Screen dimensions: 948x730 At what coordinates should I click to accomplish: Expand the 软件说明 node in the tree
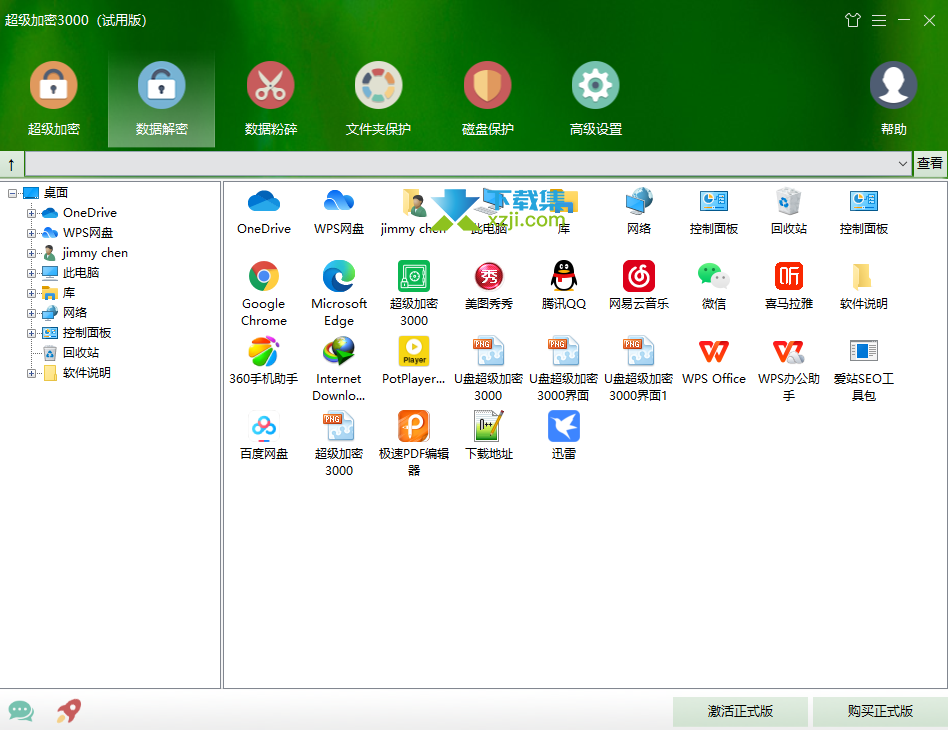pos(31,373)
